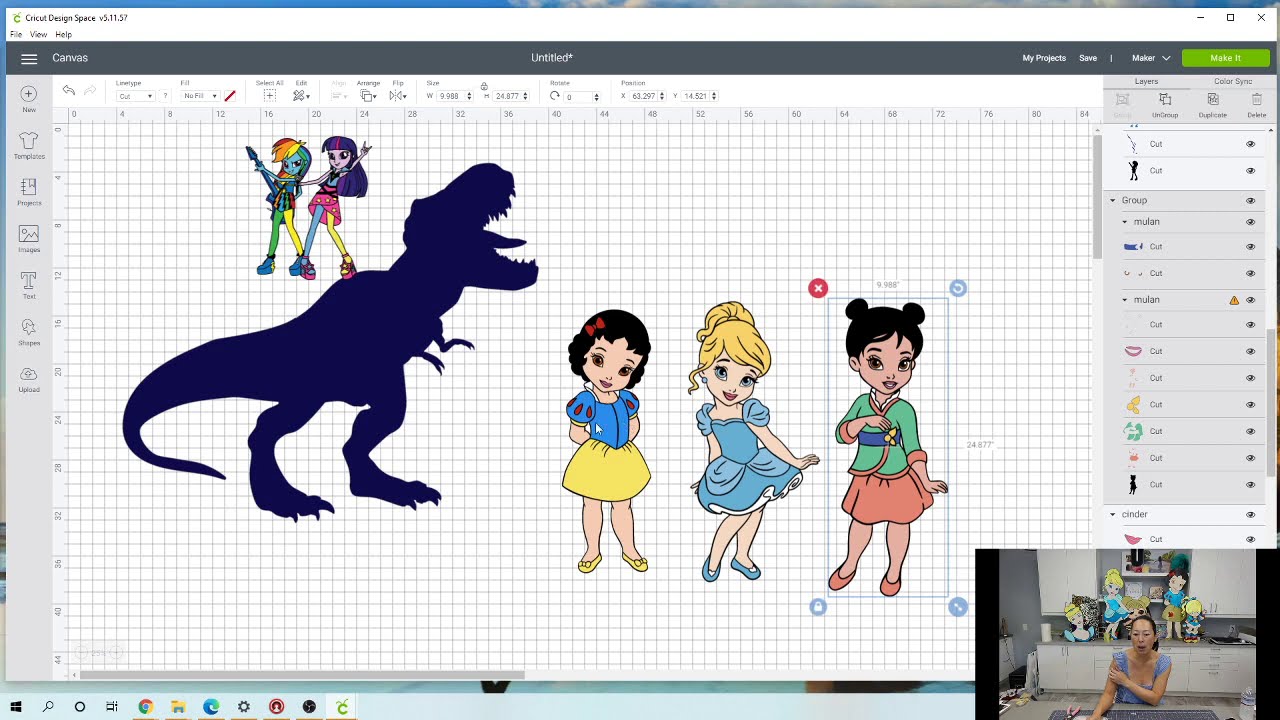This screenshot has width=1280, height=720.
Task: Collapse the Group layer tree
Action: click(1112, 201)
